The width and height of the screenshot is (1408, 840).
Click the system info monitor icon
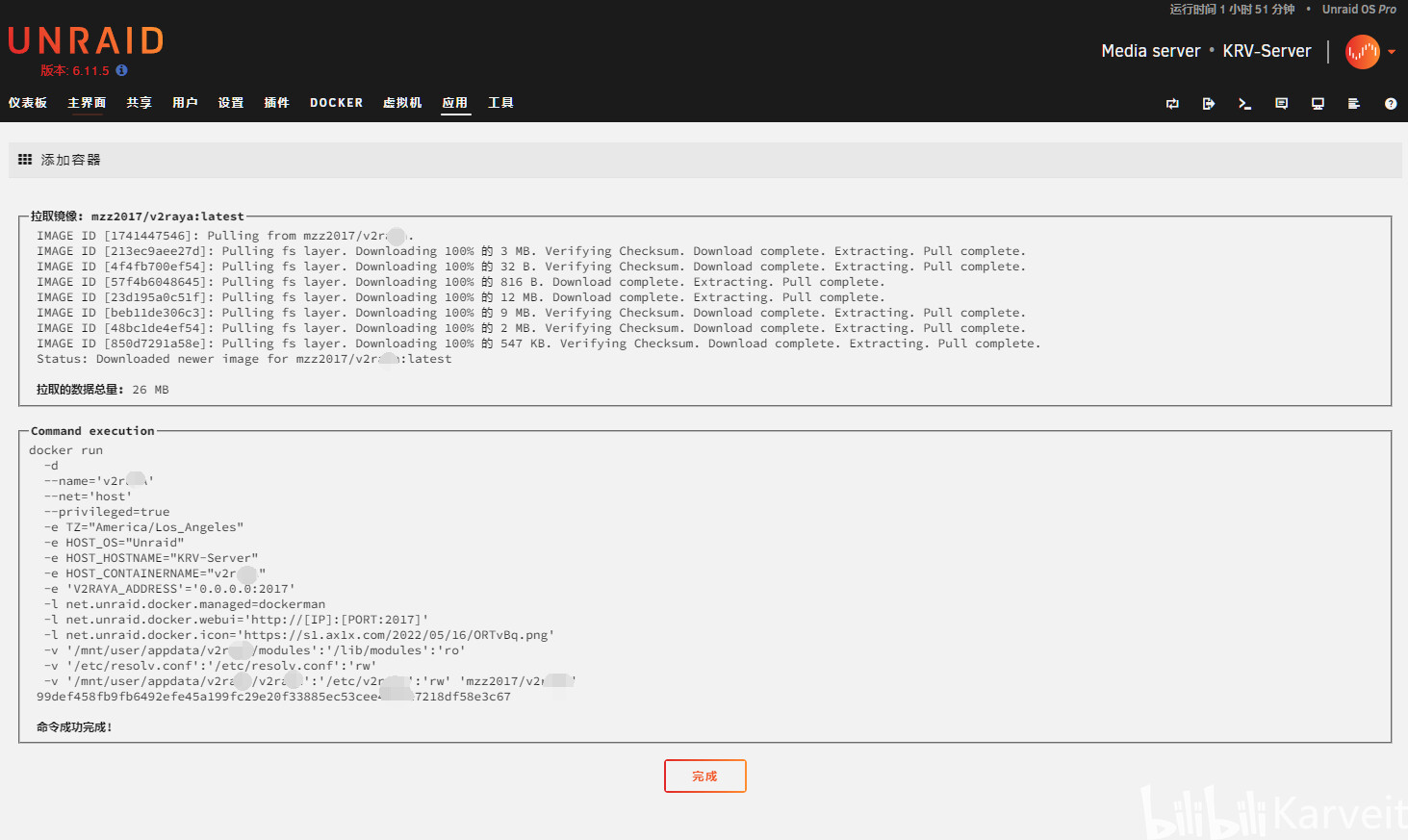pyautogui.click(x=1318, y=104)
